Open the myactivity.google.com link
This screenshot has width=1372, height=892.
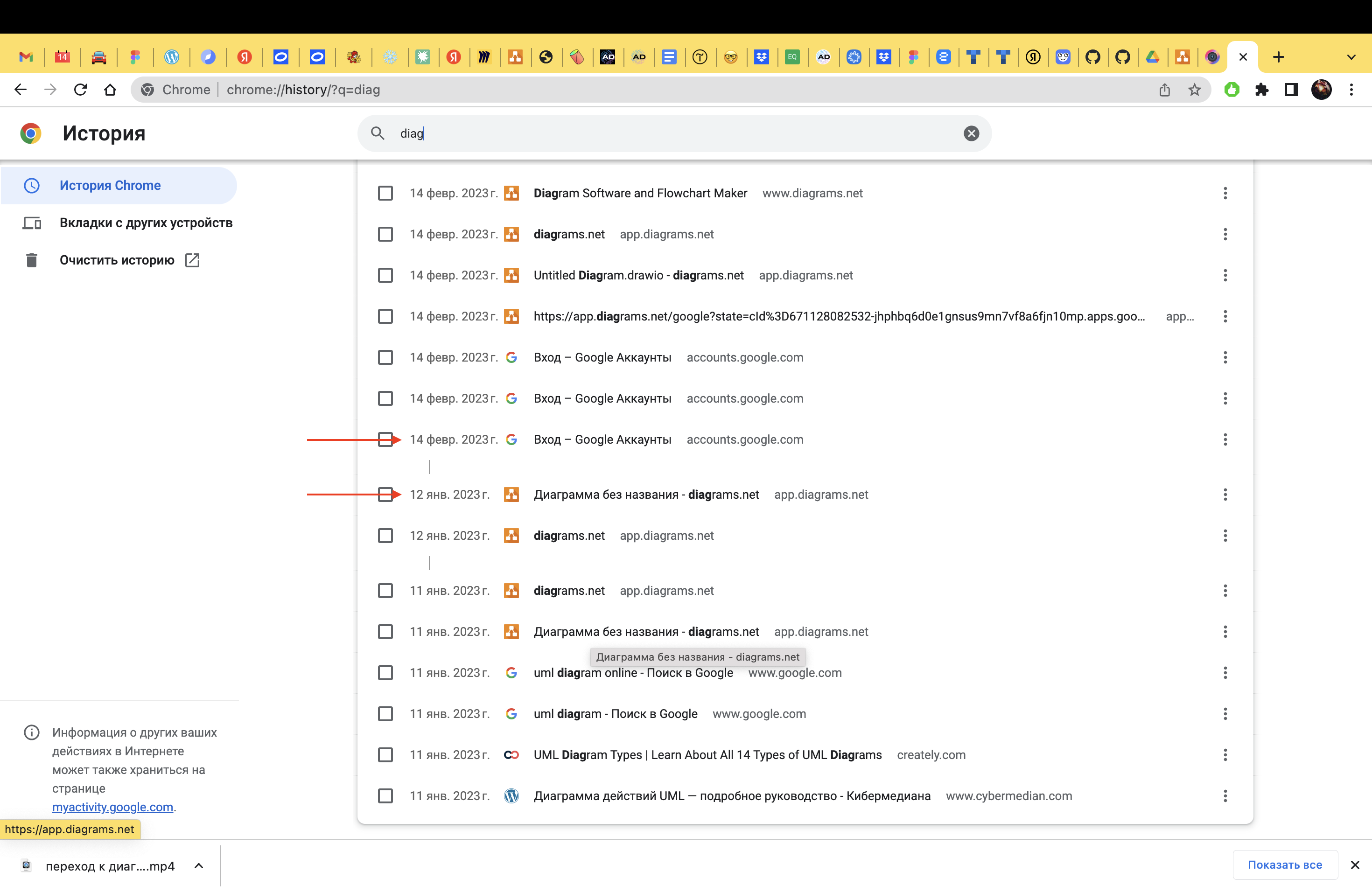pos(112,807)
